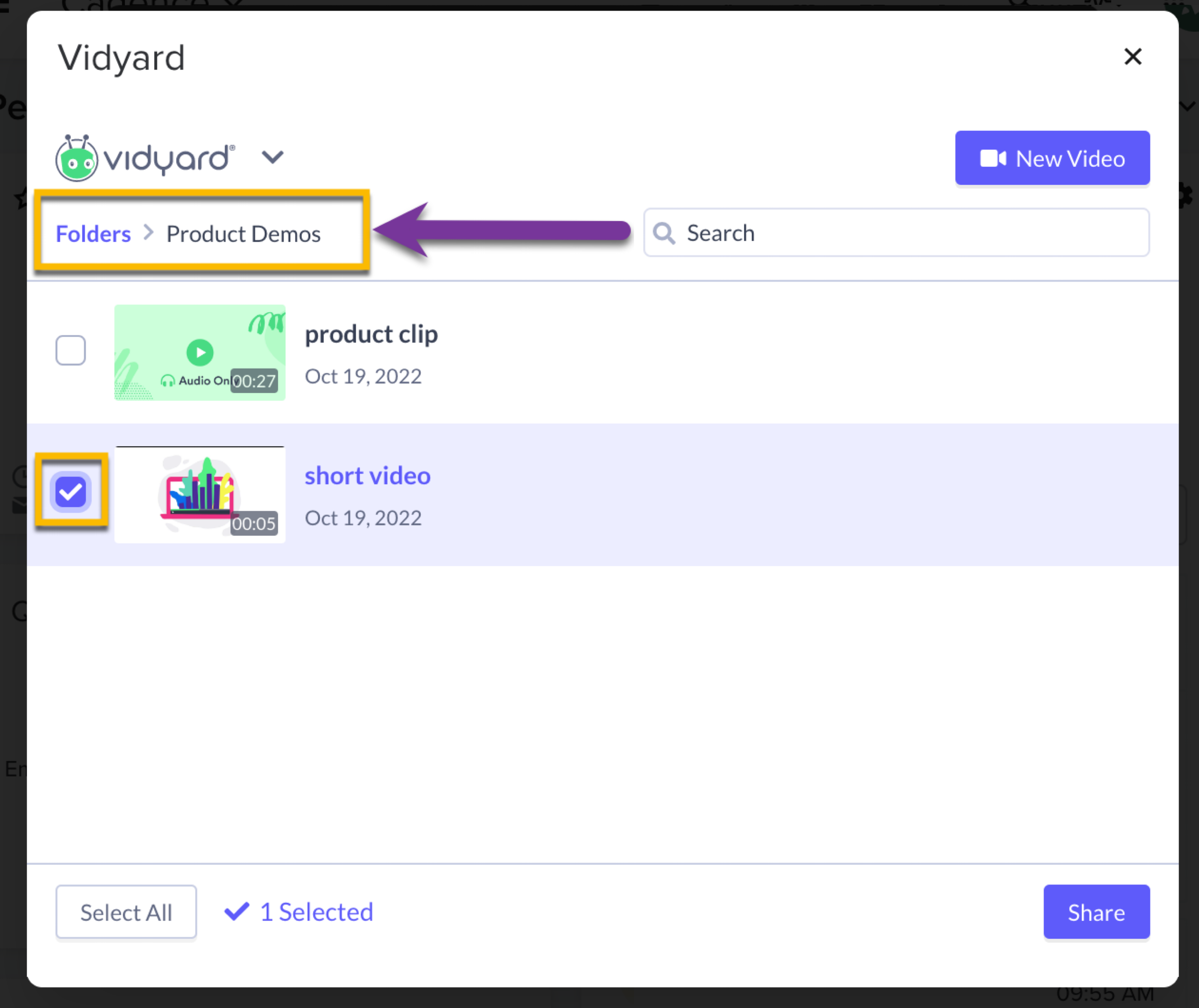Check the product clip checkbox
The height and width of the screenshot is (1008, 1199).
pyautogui.click(x=71, y=350)
